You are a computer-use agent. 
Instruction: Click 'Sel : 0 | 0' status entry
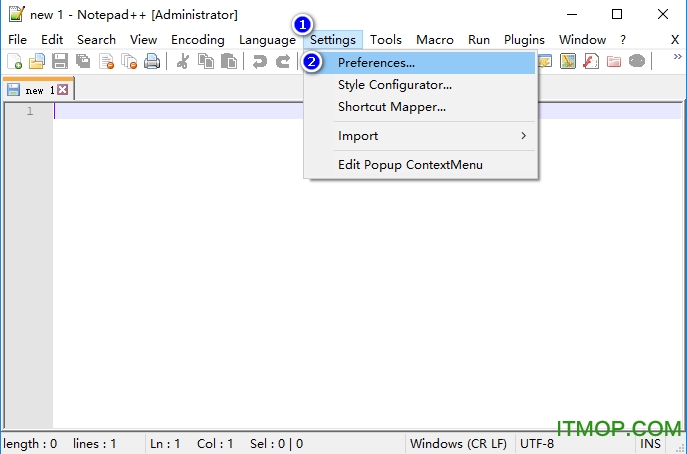(276, 444)
